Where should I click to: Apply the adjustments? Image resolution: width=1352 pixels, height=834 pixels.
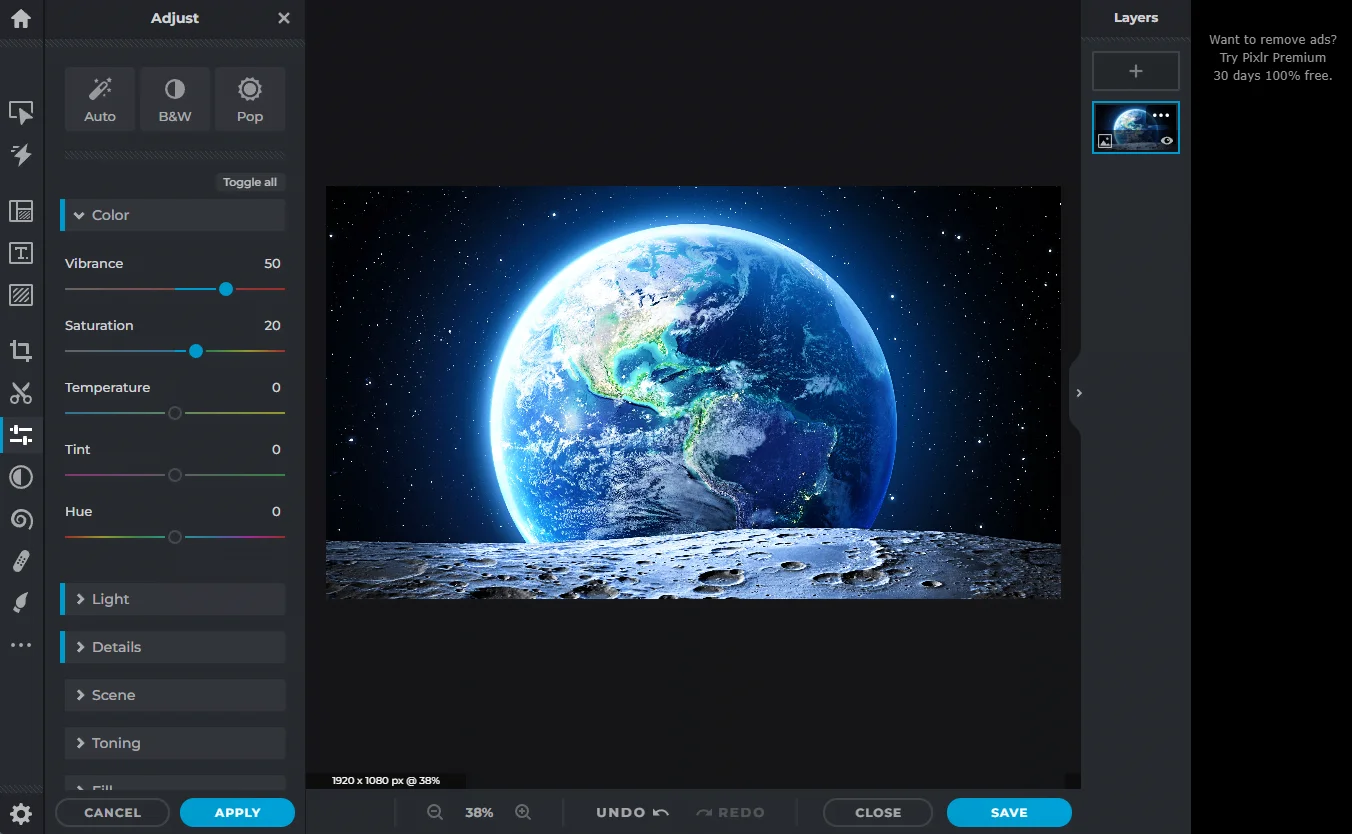pos(238,813)
